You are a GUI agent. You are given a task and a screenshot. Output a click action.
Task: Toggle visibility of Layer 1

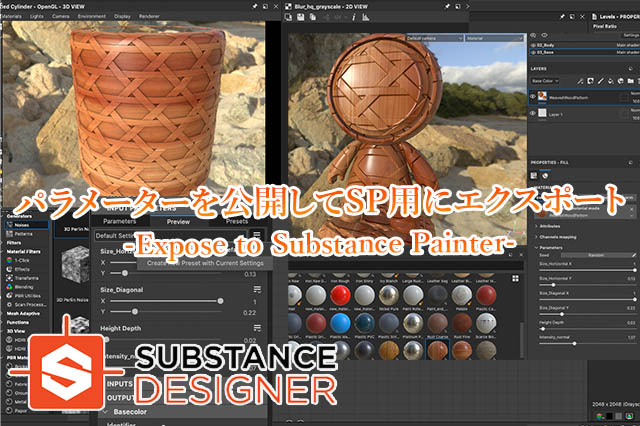(x=533, y=113)
